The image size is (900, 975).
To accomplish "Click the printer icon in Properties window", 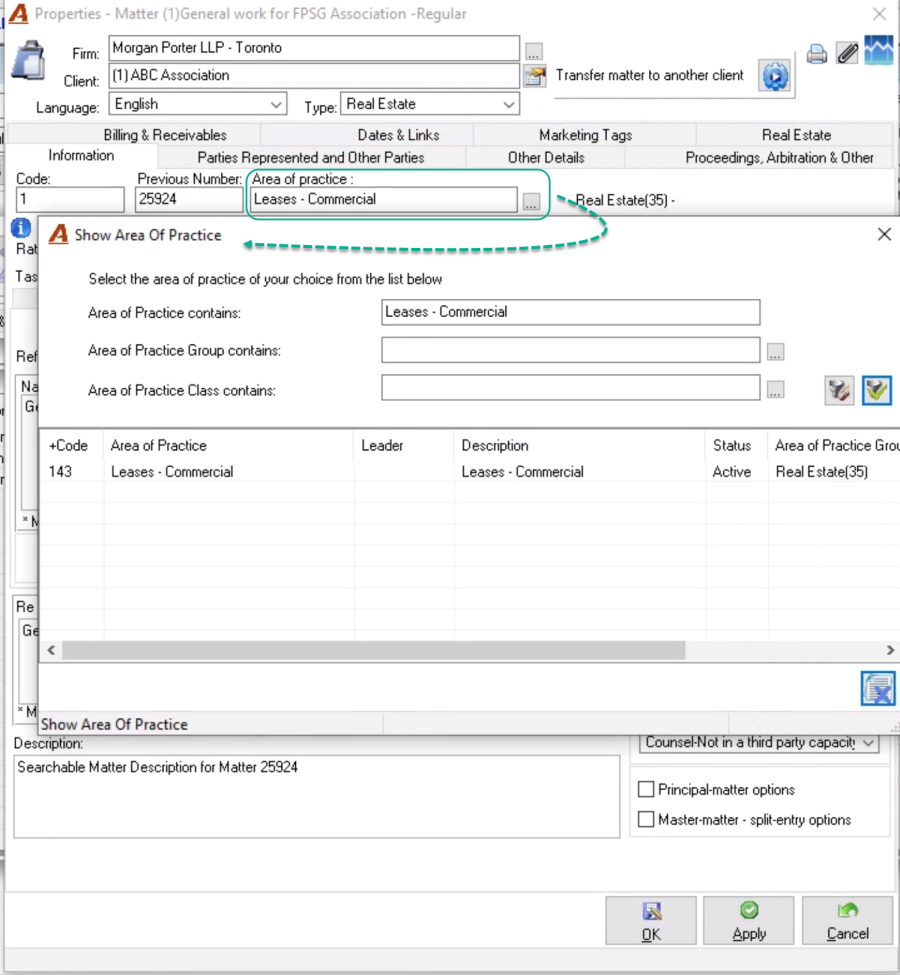I will [817, 55].
